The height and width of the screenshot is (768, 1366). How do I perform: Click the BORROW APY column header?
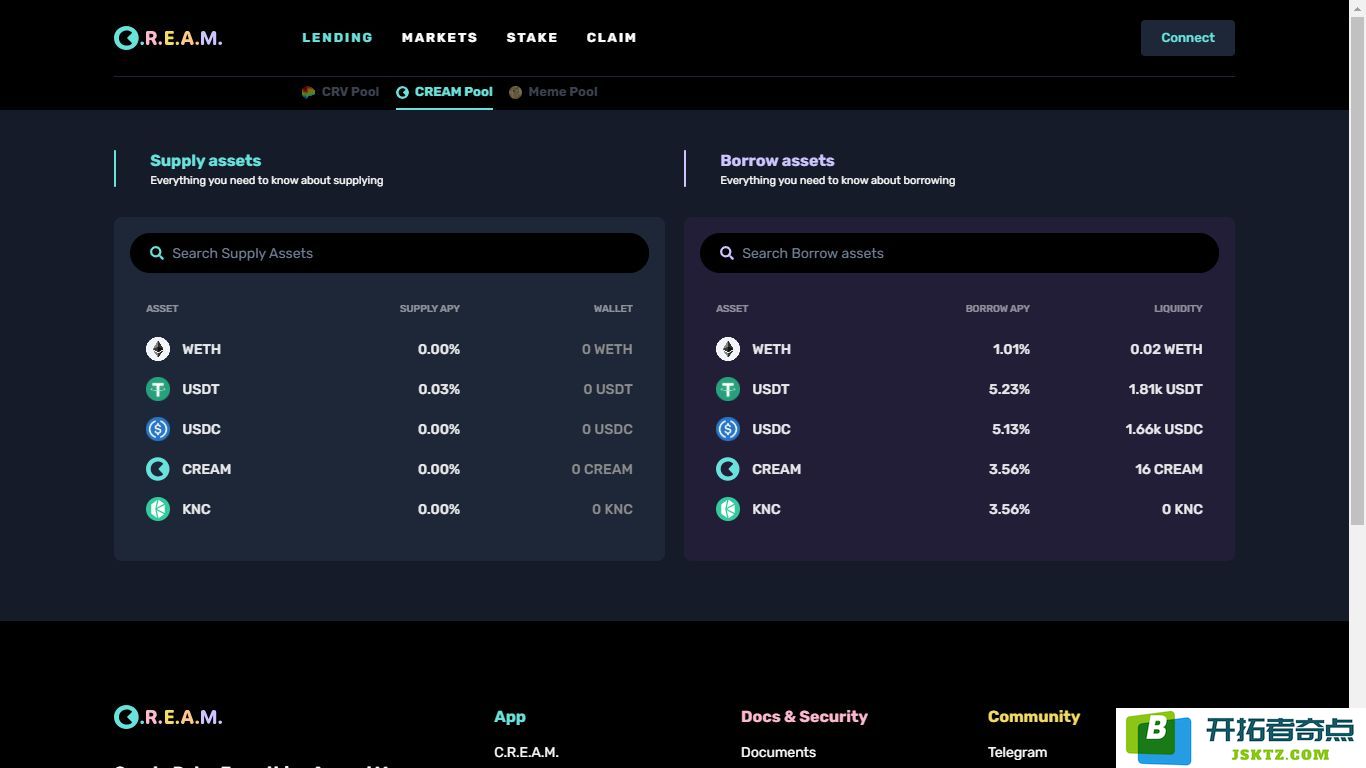[998, 308]
